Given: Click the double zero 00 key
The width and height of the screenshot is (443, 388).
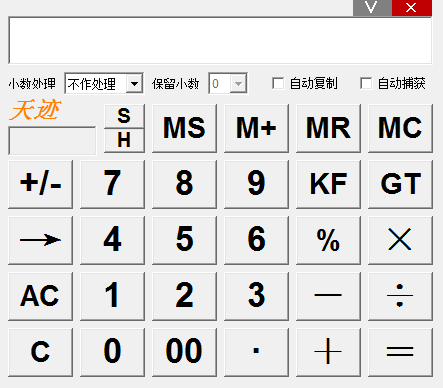Looking at the screenshot, I should [x=184, y=352].
